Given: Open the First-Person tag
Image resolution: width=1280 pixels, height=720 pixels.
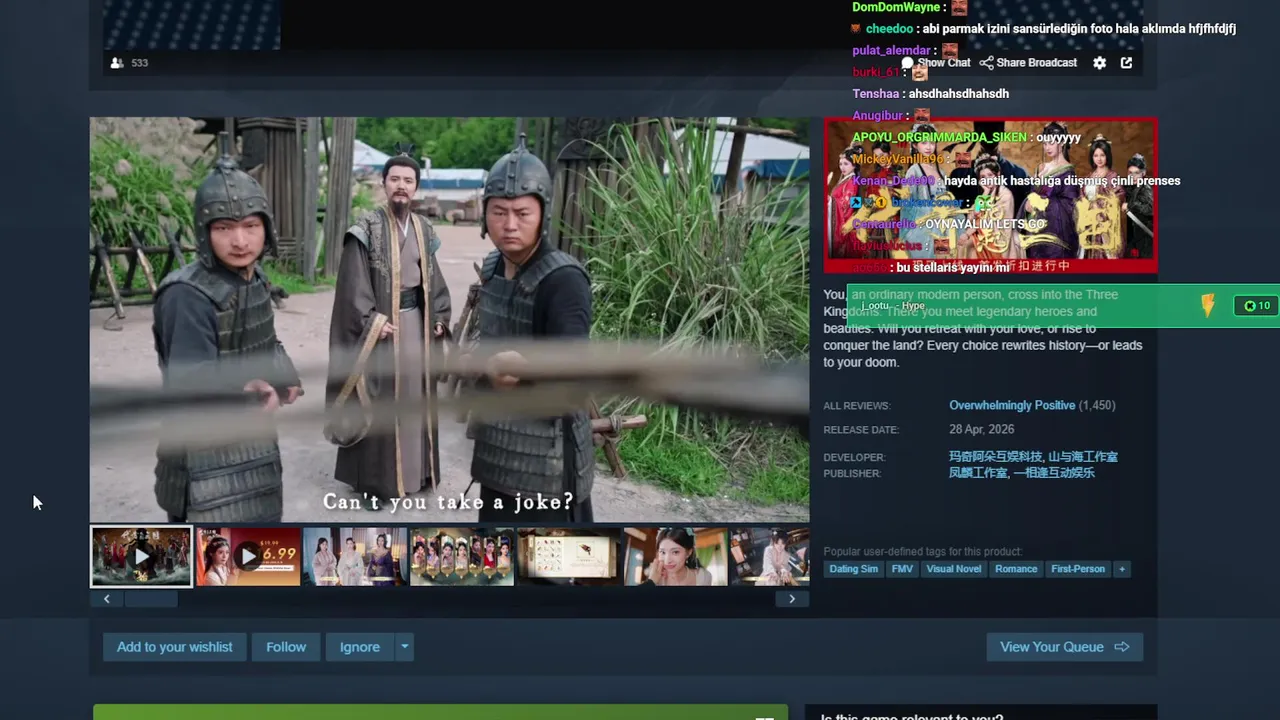Looking at the screenshot, I should [1078, 569].
